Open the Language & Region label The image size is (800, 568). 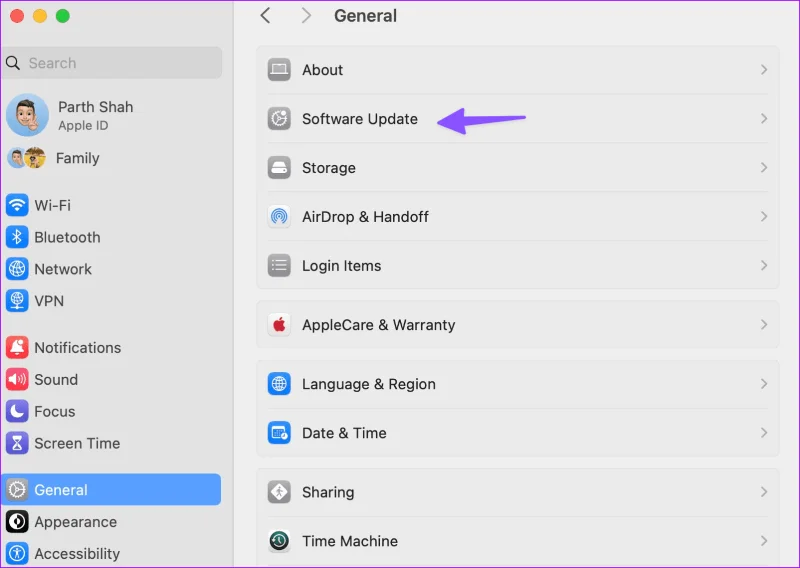point(369,384)
